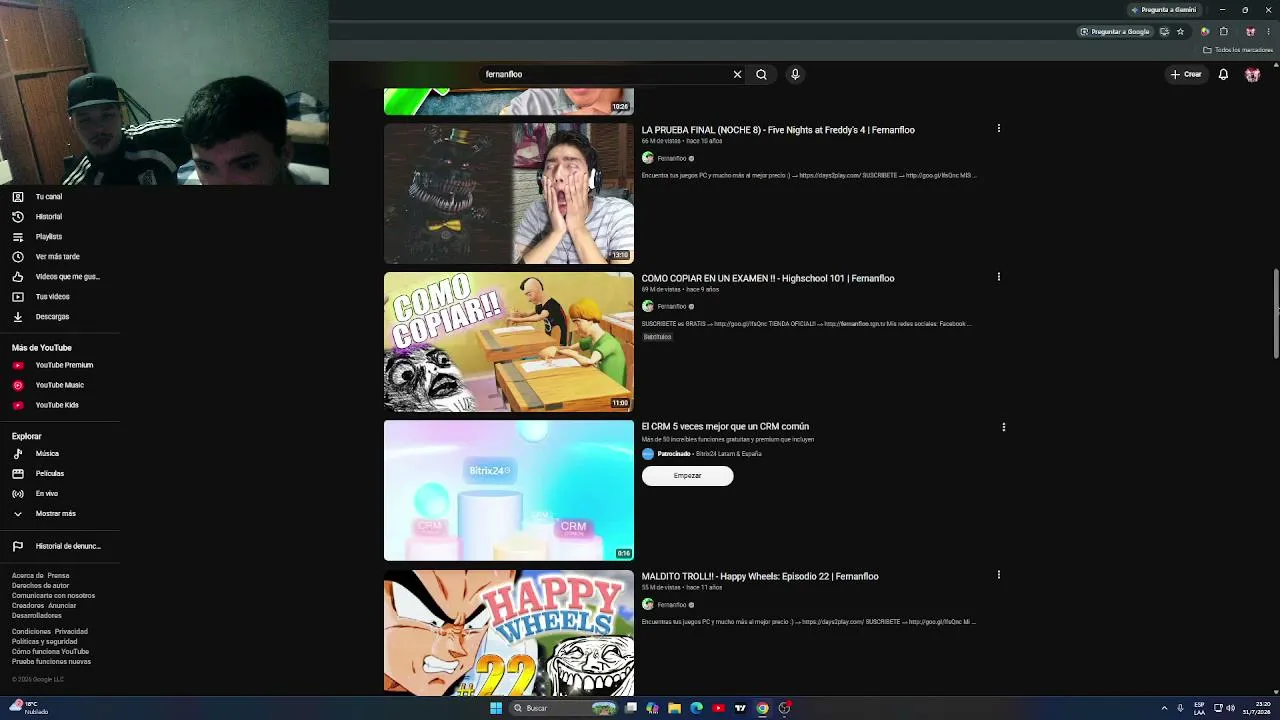Click Preguntar a Google lens button
The width and height of the screenshot is (1280, 720).
[x=1115, y=32]
